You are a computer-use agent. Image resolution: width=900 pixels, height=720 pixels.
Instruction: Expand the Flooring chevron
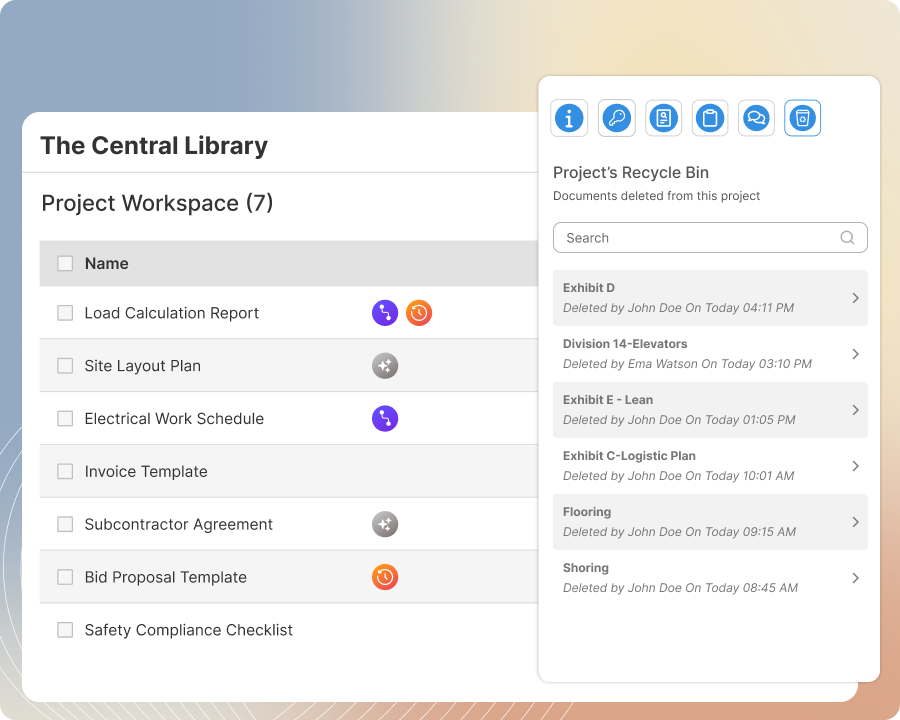tap(855, 522)
